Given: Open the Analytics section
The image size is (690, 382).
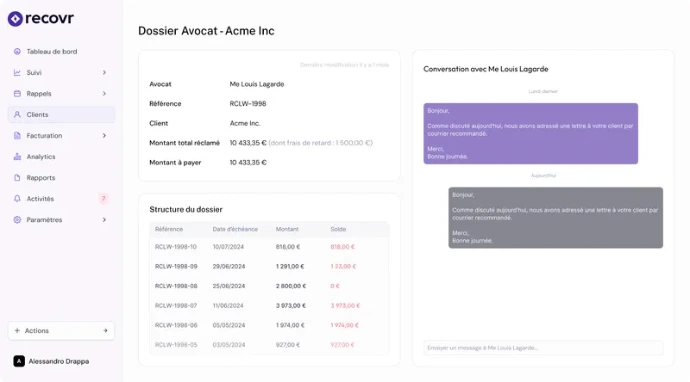Looking at the screenshot, I should [x=61, y=157].
